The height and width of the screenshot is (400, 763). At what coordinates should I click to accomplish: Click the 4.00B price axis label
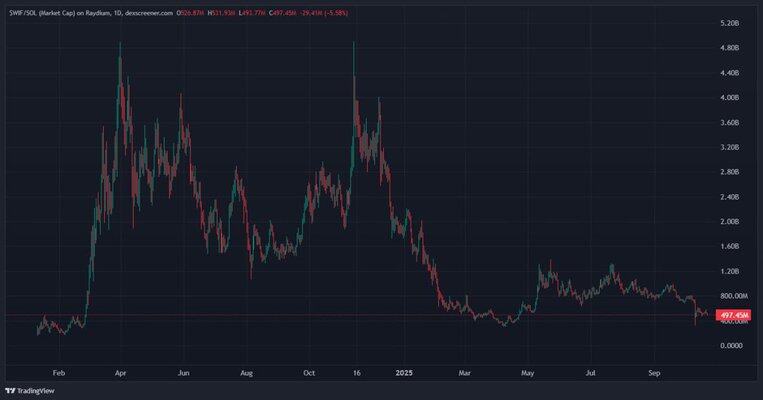730,98
